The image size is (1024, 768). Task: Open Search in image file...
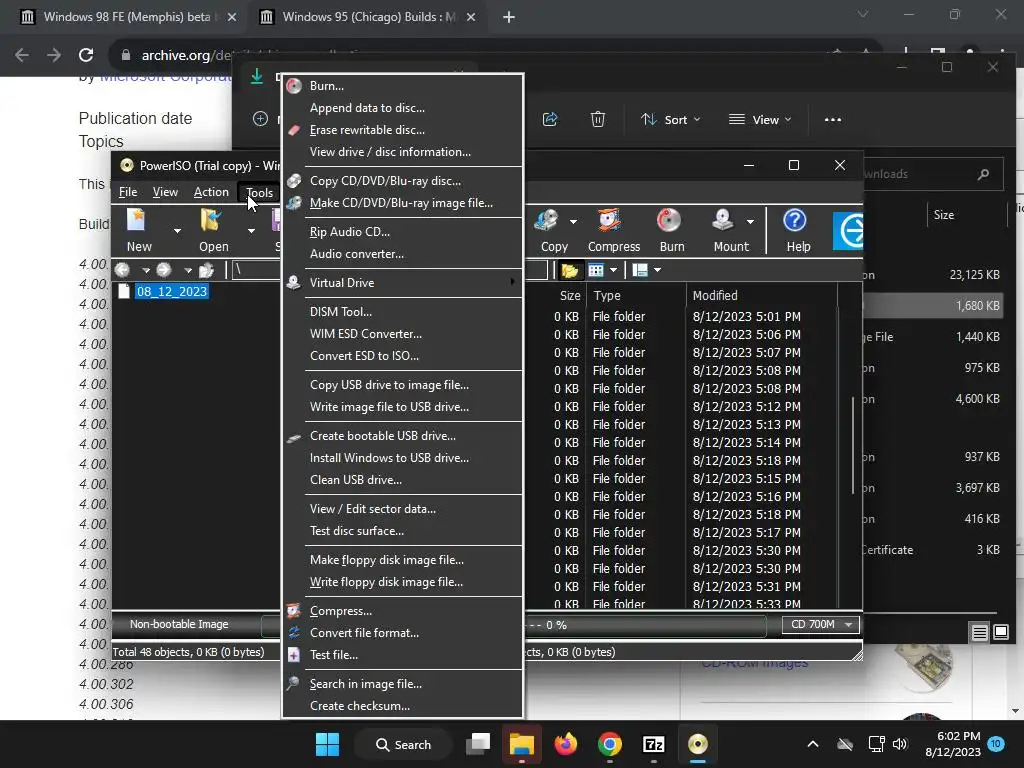403,684
